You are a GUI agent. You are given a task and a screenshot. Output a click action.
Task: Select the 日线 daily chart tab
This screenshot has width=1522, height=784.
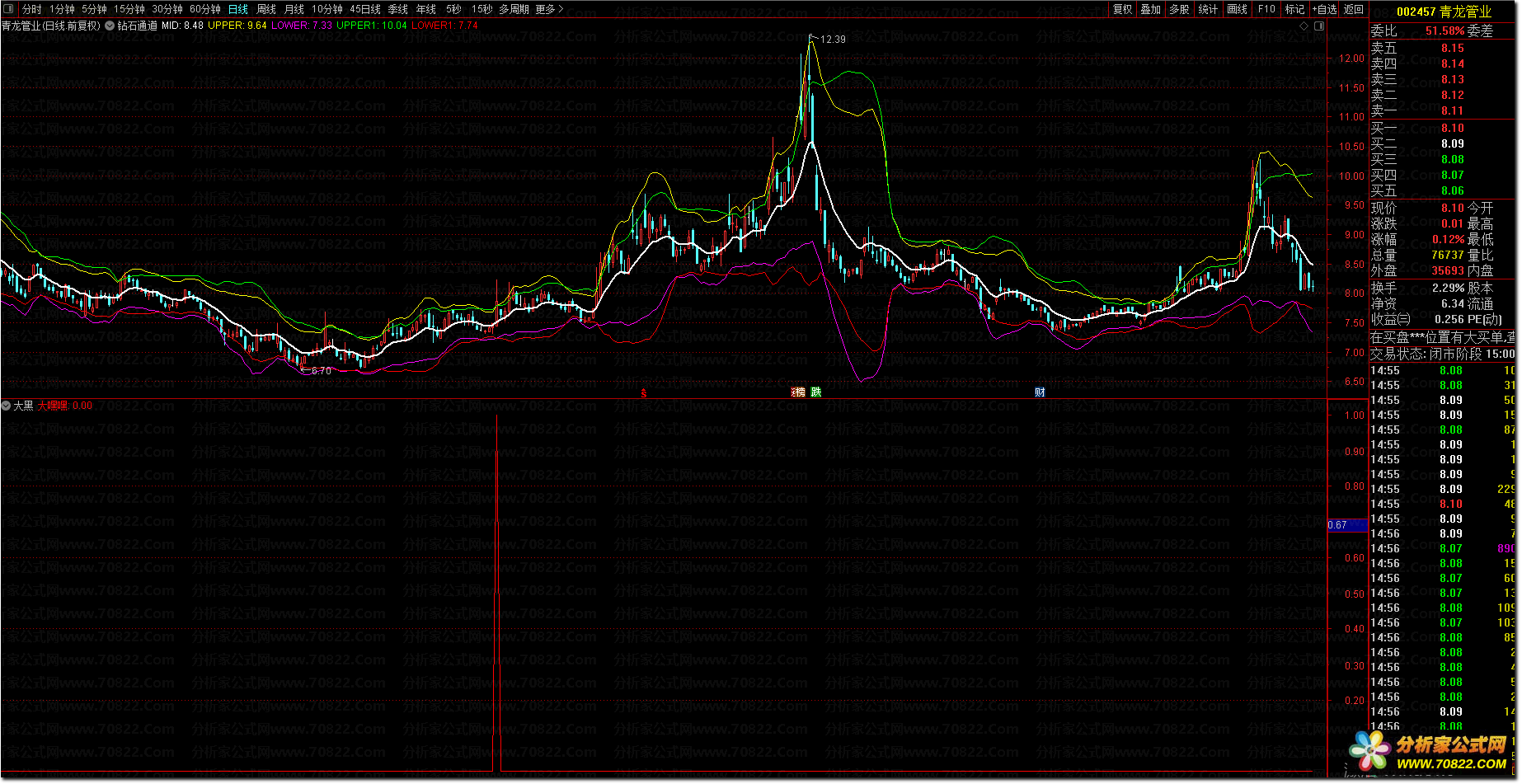(238, 9)
